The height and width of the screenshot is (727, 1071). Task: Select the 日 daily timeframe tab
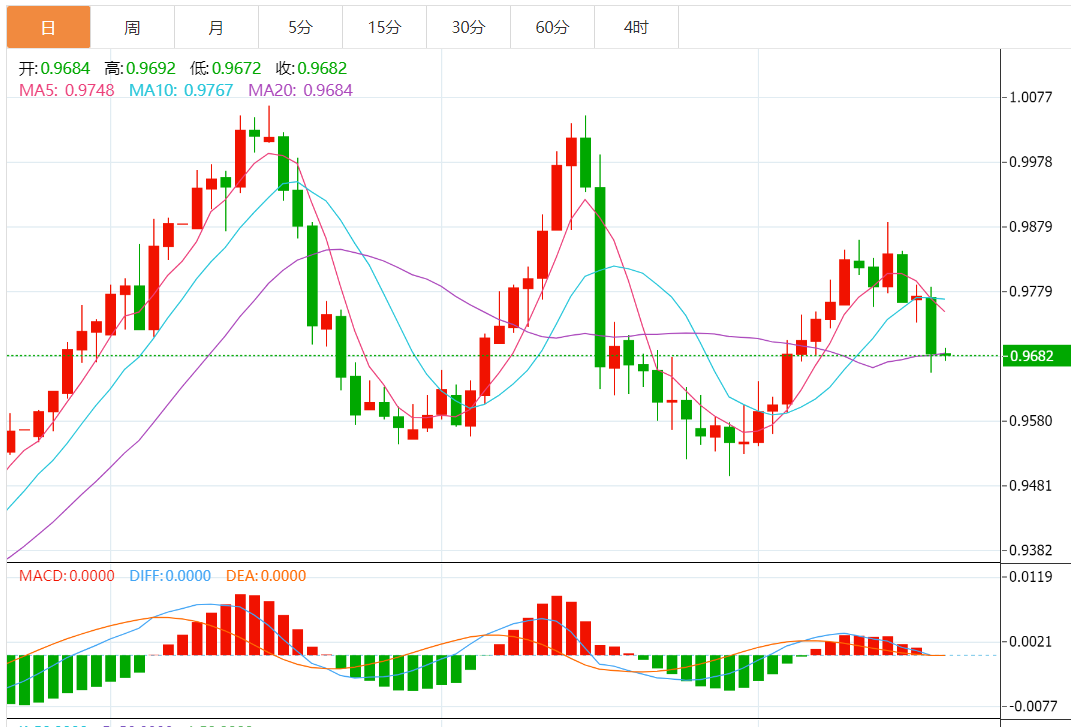click(48, 27)
